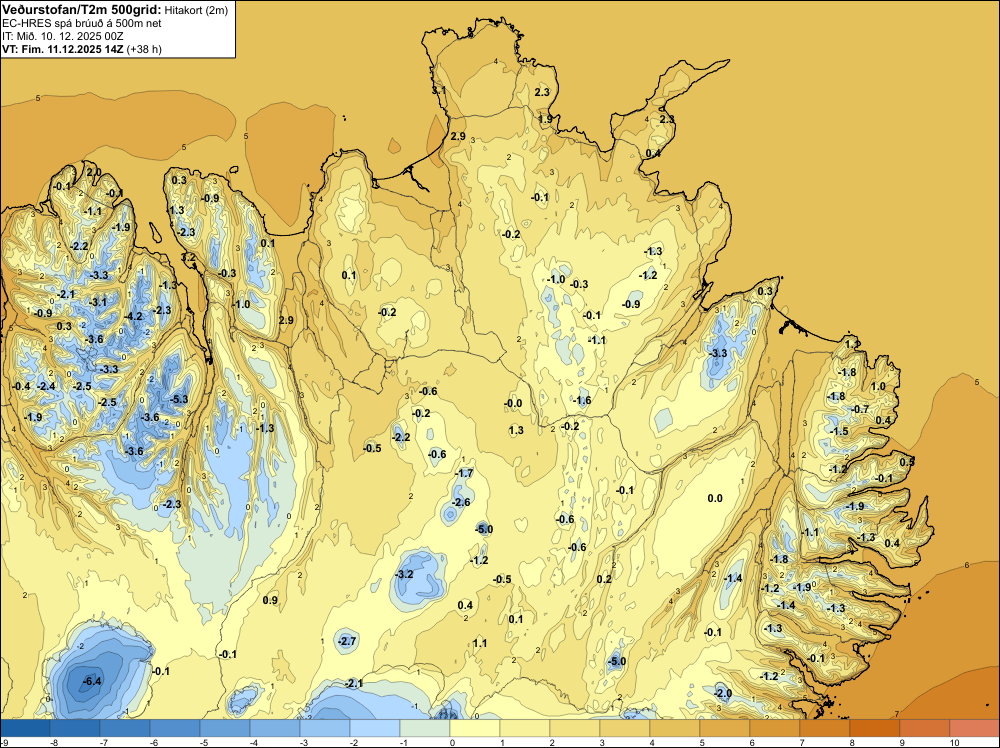1000x748 pixels.
Task: Click the -5.3 temperature label
Action: coord(180,399)
